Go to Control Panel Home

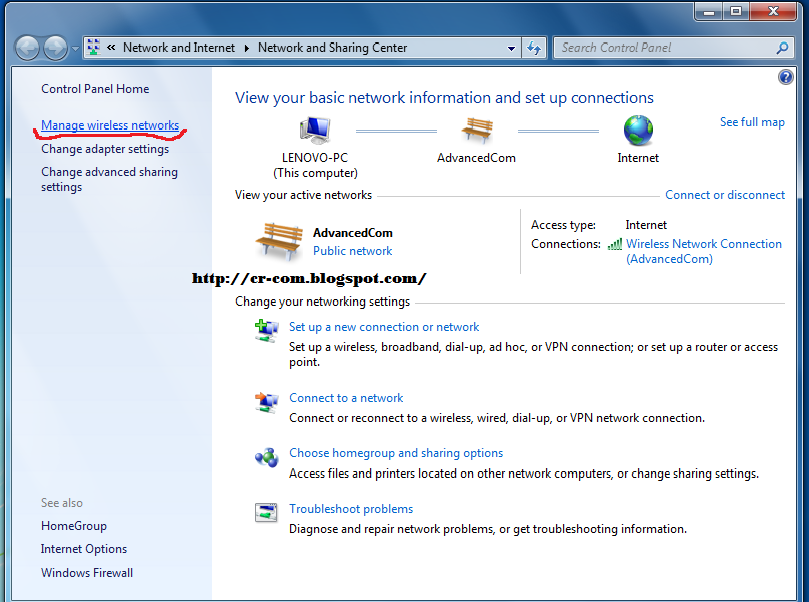point(95,89)
